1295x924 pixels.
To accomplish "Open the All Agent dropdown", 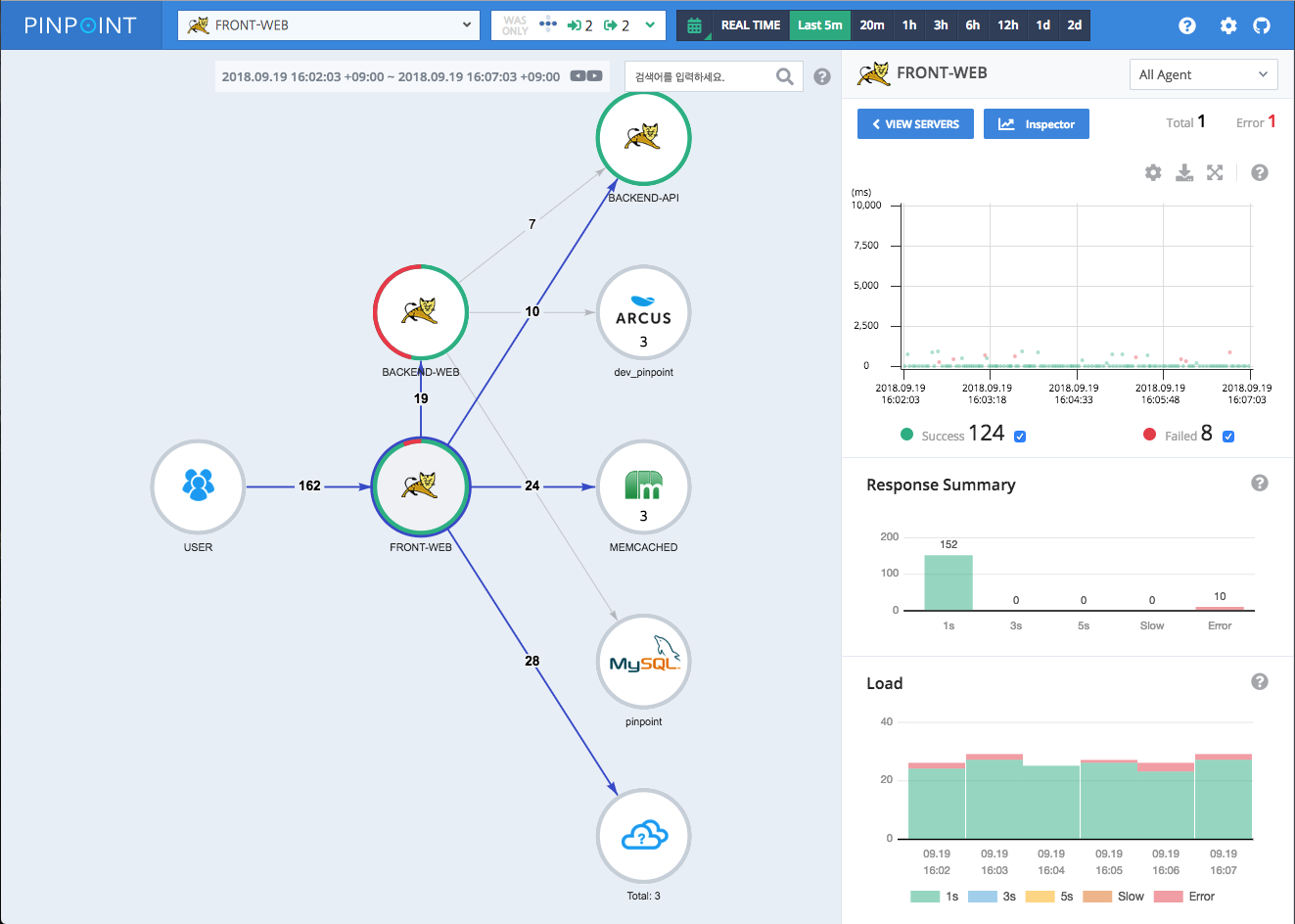I will [1203, 74].
